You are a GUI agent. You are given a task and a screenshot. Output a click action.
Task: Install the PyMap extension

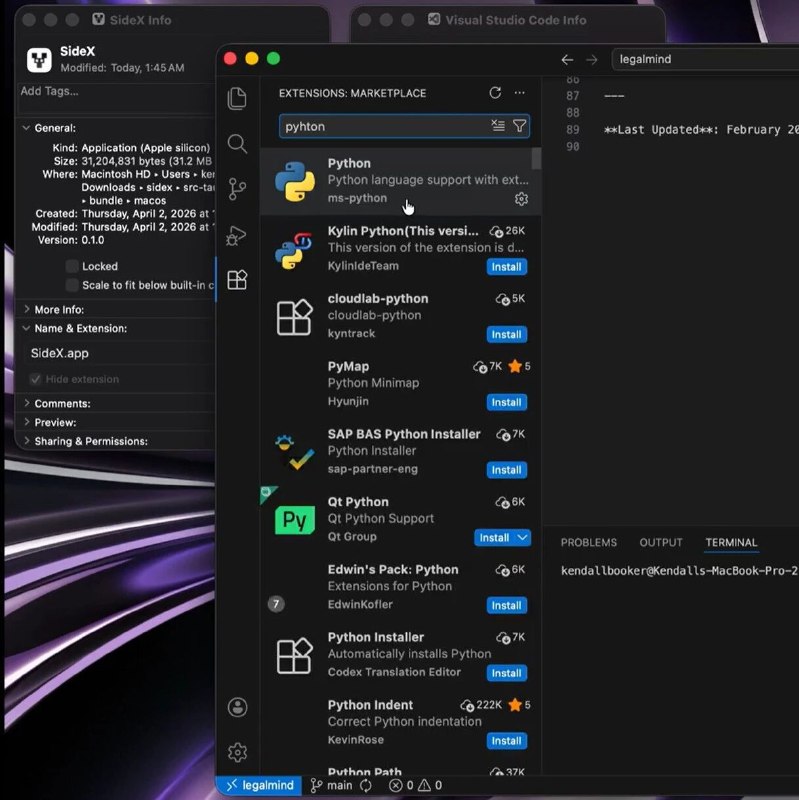pos(506,403)
